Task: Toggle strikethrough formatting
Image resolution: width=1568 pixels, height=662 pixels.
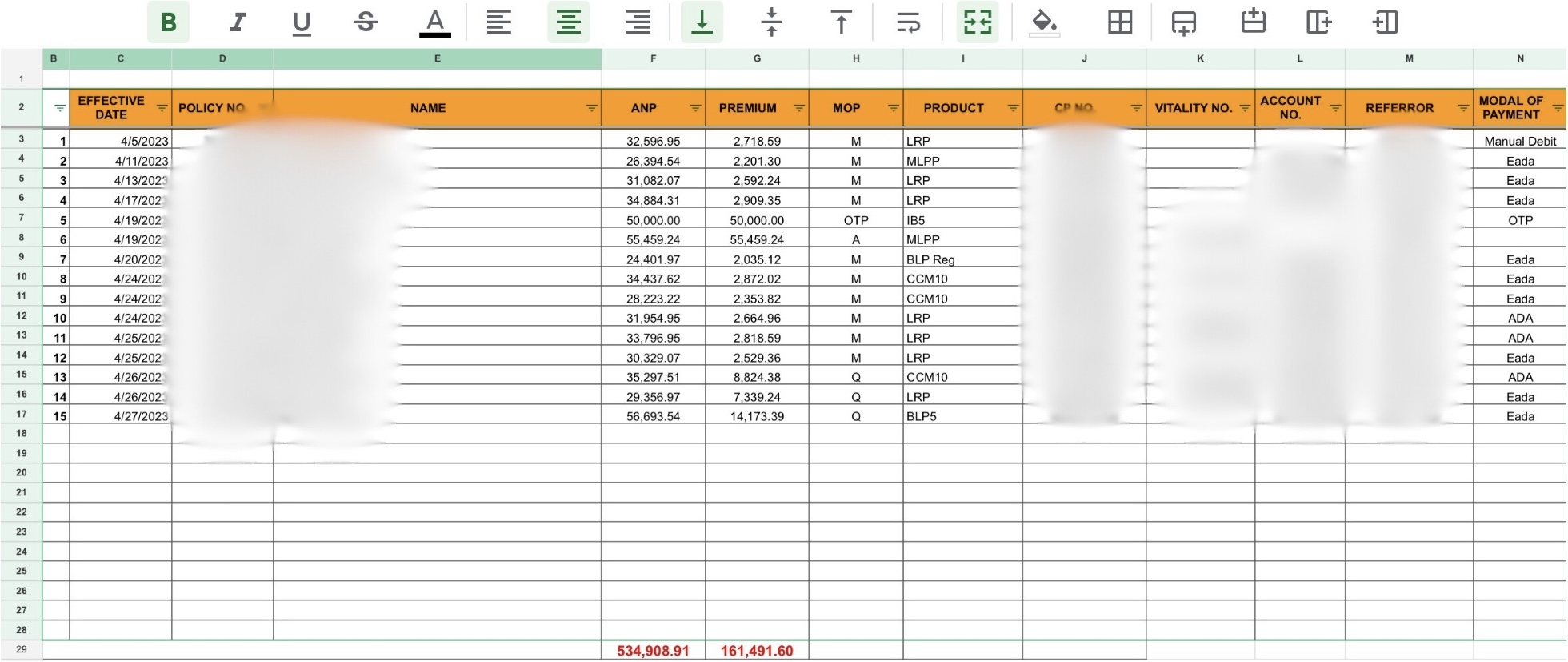Action: tap(366, 22)
